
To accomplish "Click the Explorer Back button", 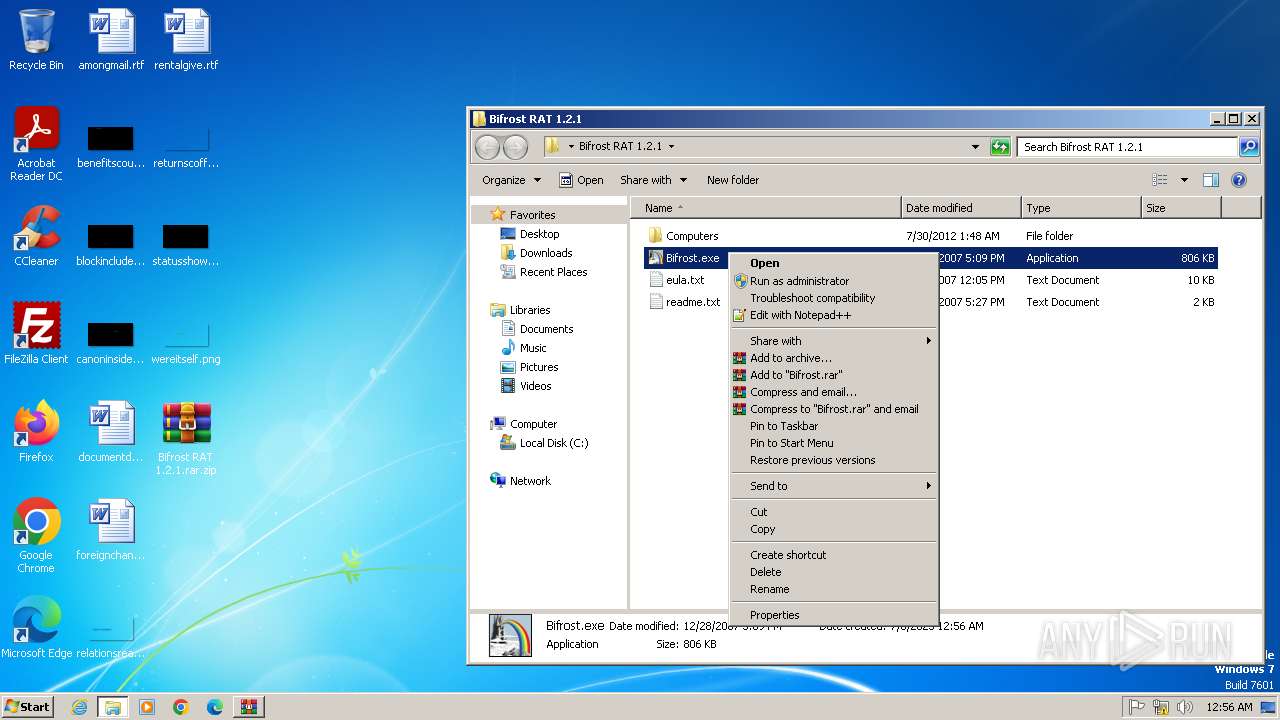I will coord(487,147).
